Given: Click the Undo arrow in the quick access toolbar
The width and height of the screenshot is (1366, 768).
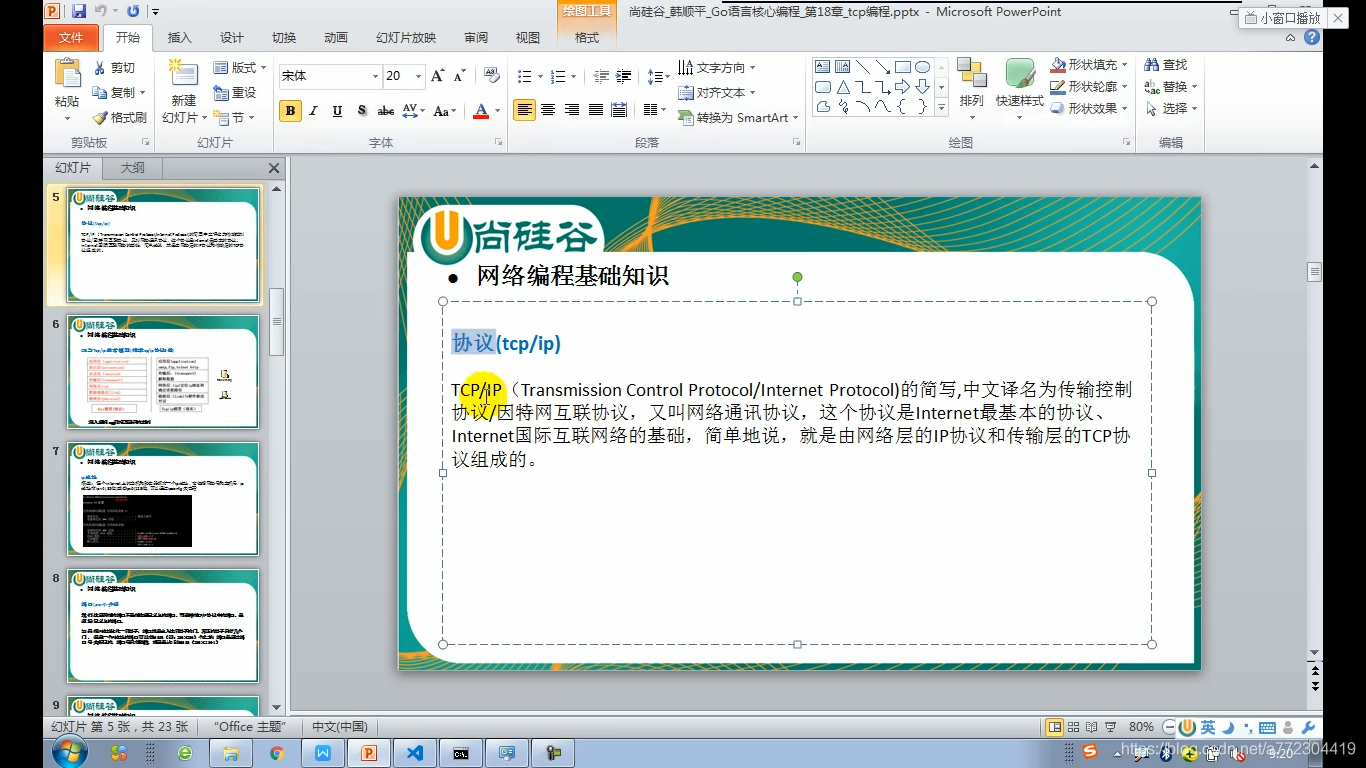Looking at the screenshot, I should [102, 11].
